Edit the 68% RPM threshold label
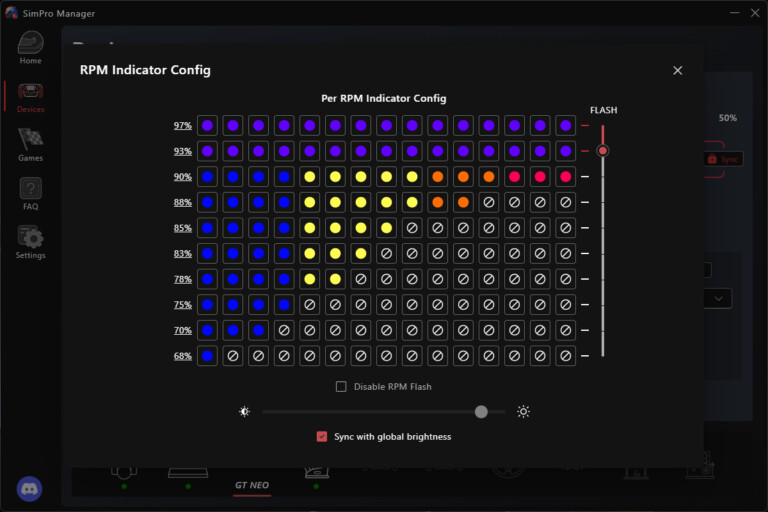This screenshot has height=512, width=768. [182, 355]
